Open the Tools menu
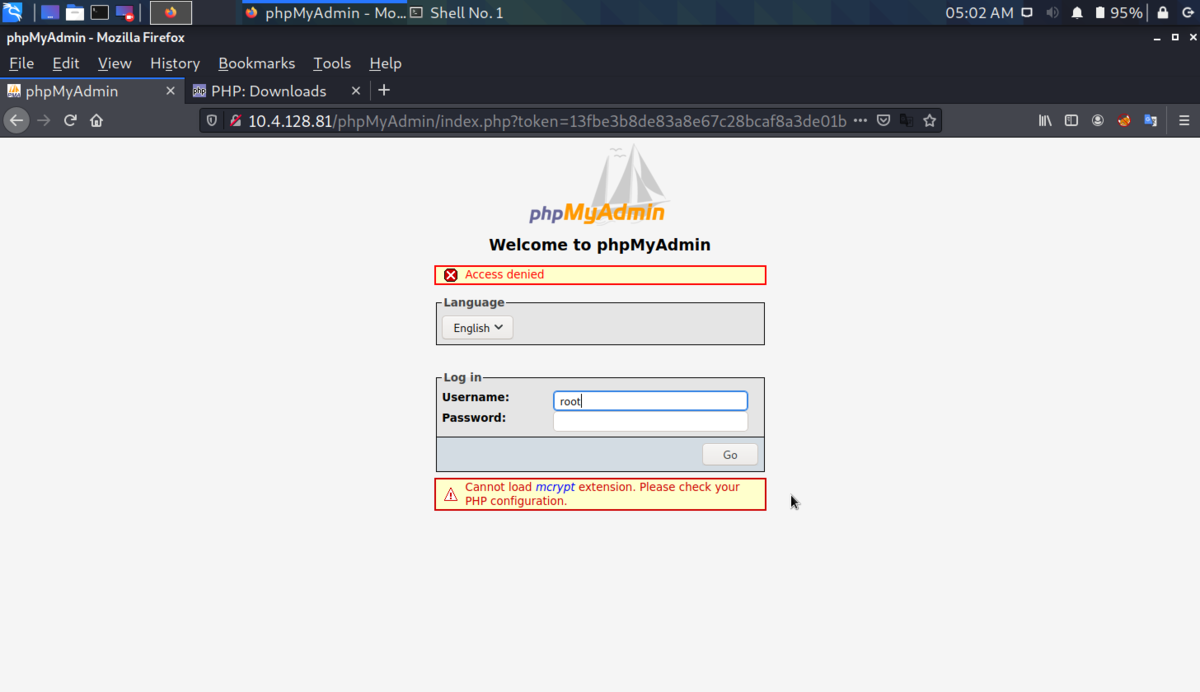The height and width of the screenshot is (692, 1200). [332, 63]
